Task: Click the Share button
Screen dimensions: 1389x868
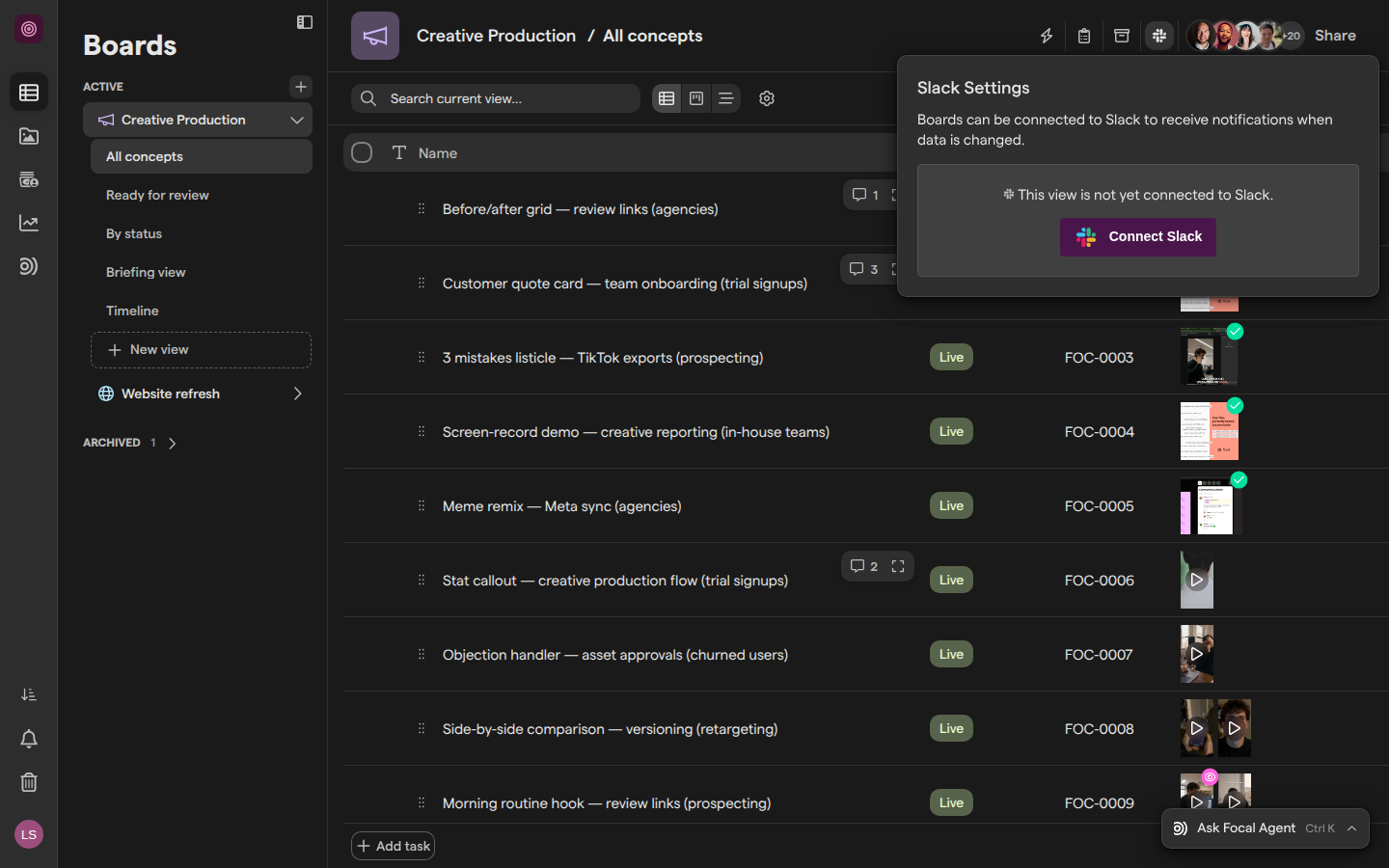Action: point(1335,36)
